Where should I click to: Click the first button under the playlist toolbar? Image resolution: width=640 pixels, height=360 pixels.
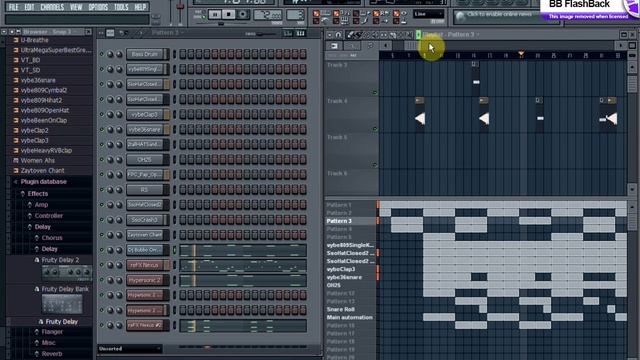pos(334,46)
